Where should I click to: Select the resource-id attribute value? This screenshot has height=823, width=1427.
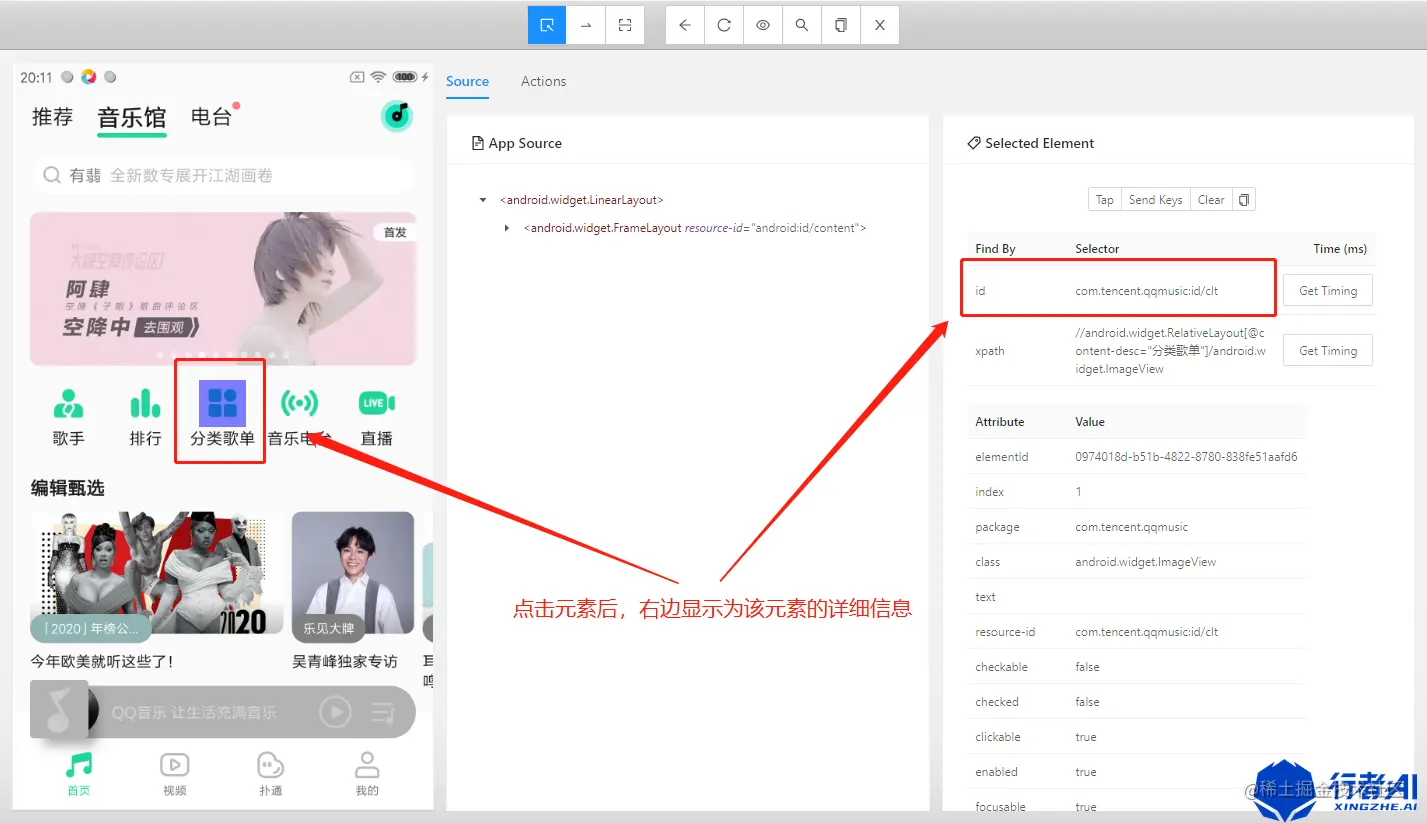1147,632
